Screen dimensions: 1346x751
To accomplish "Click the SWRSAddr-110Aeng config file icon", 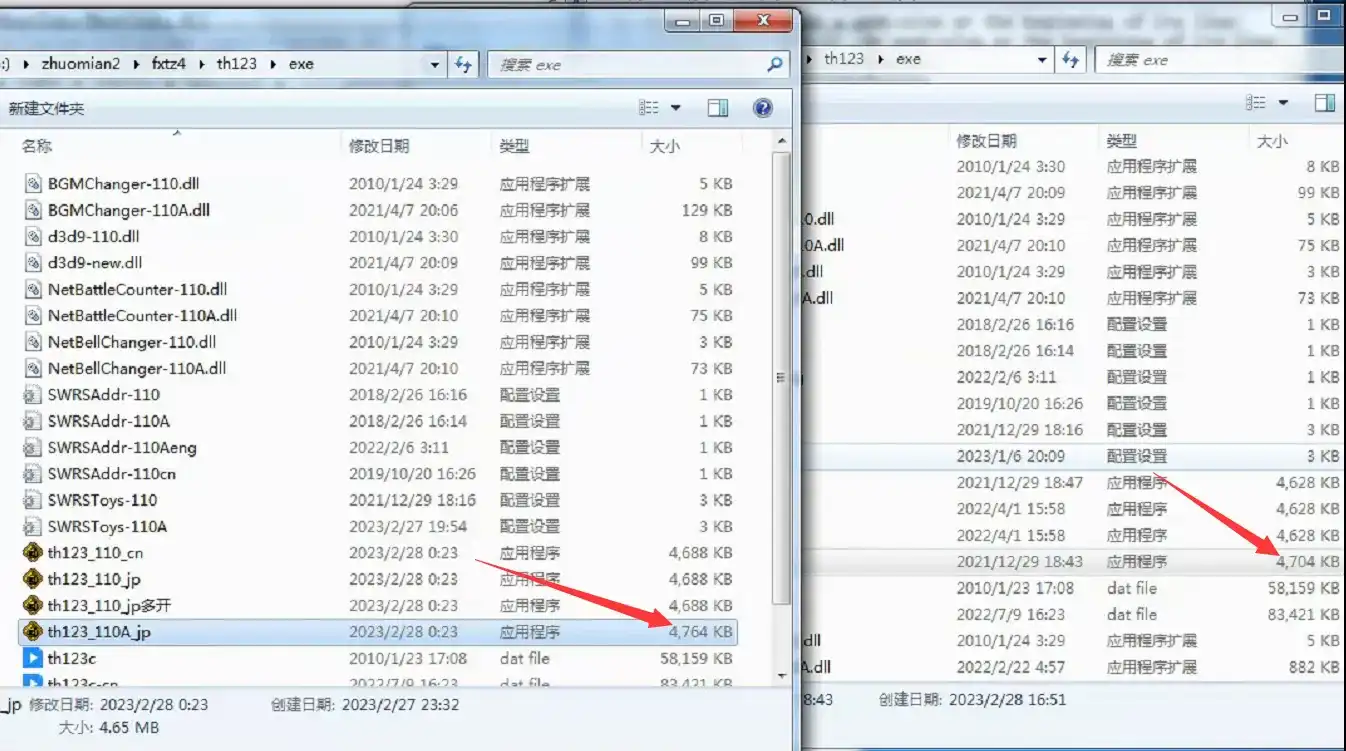I will tap(33, 447).
